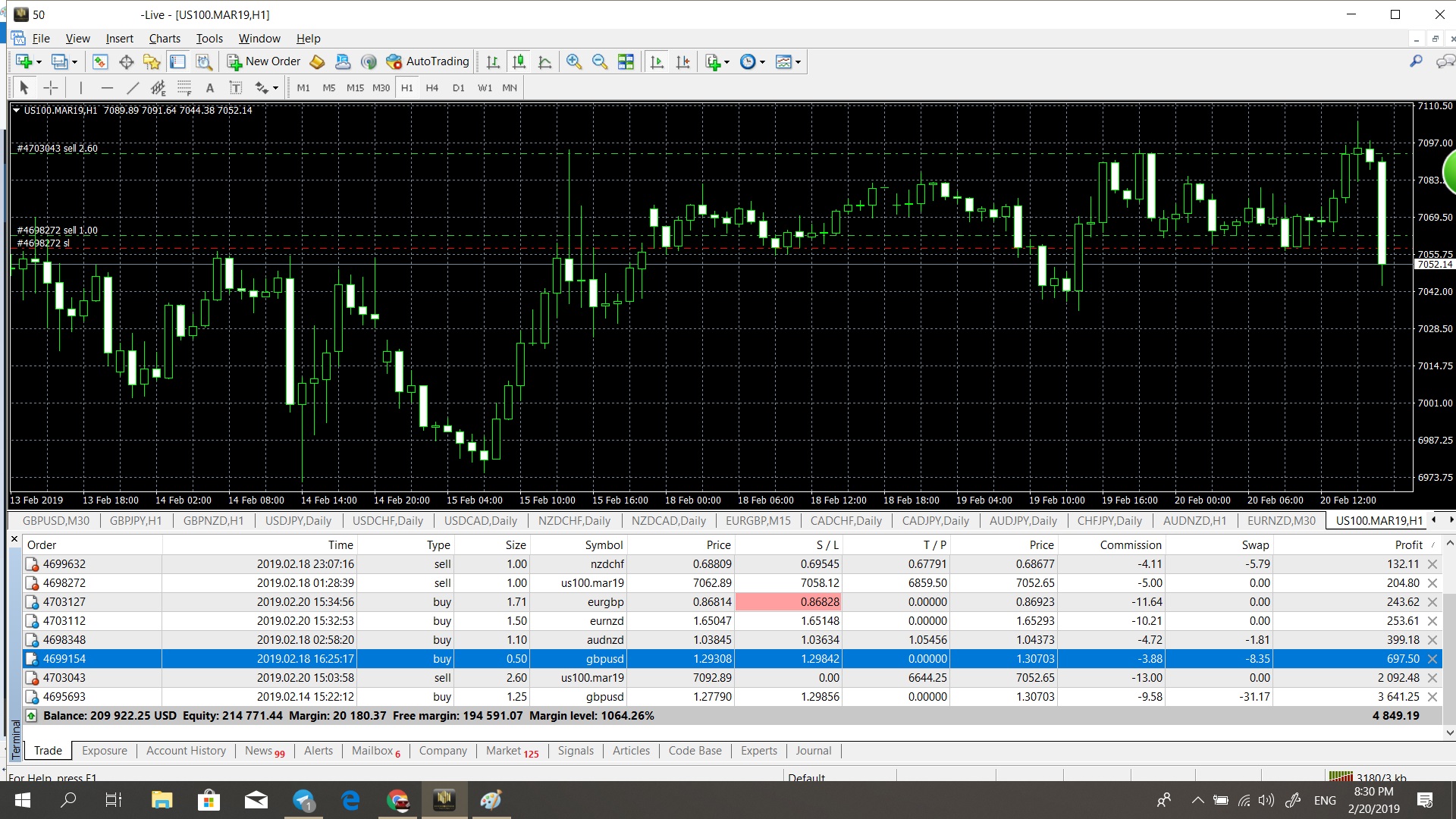Toggle the Terminal panel button

[x=177, y=62]
